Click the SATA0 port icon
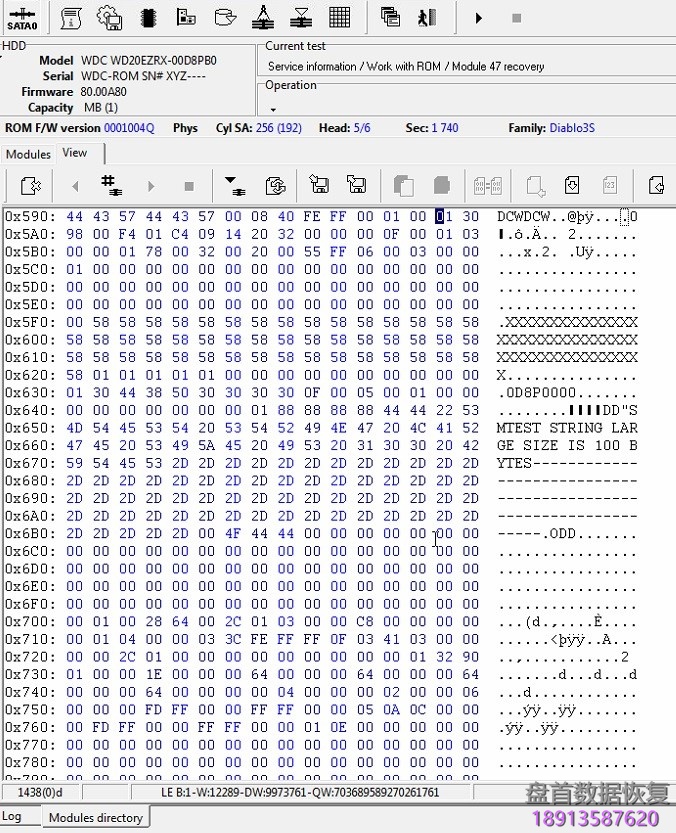The width and height of the screenshot is (676, 833). [x=22, y=18]
